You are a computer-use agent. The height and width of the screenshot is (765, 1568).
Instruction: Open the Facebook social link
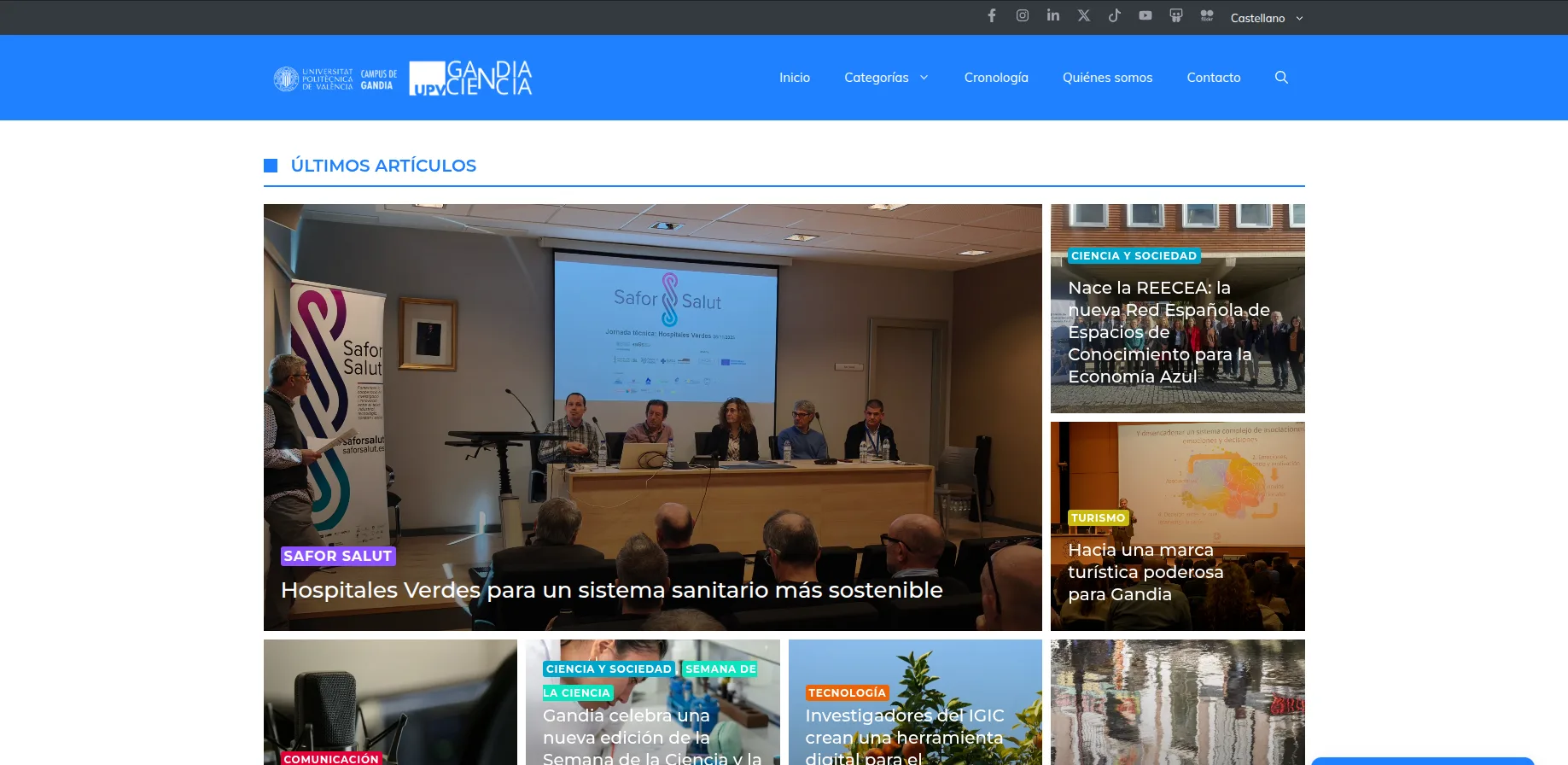[x=992, y=15]
